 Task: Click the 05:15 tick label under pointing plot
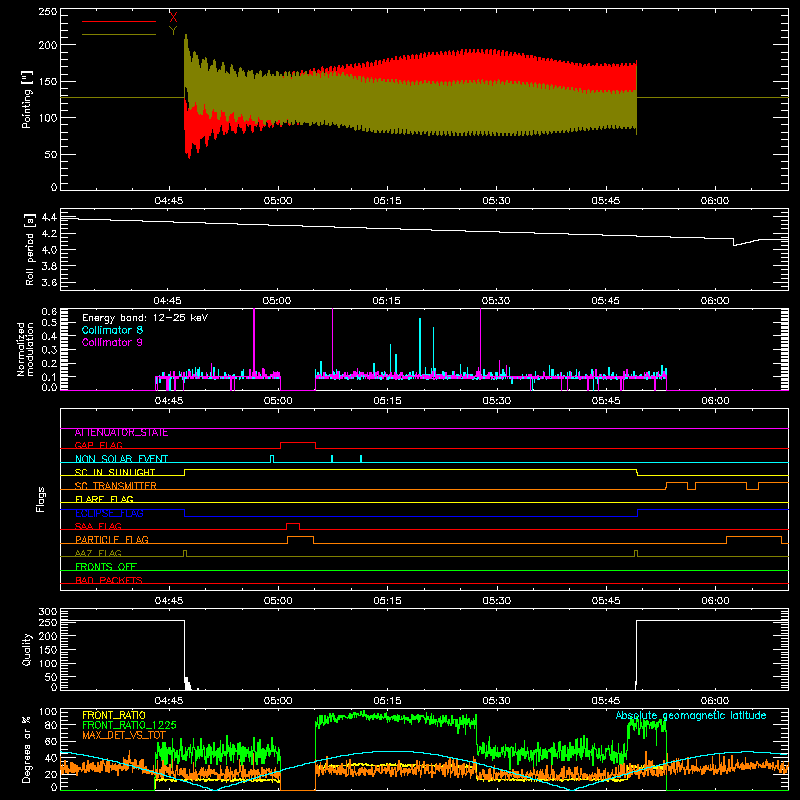[x=387, y=201]
